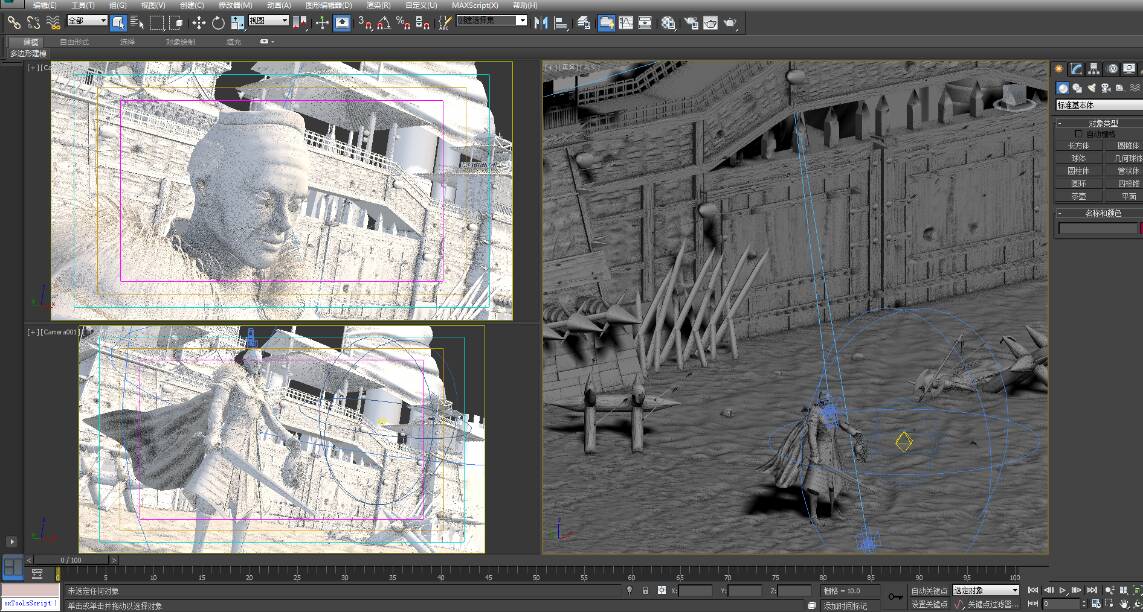This screenshot has width=1143, height=612.
Task: Open key filter 选定对象 dropdown
Action: point(986,590)
